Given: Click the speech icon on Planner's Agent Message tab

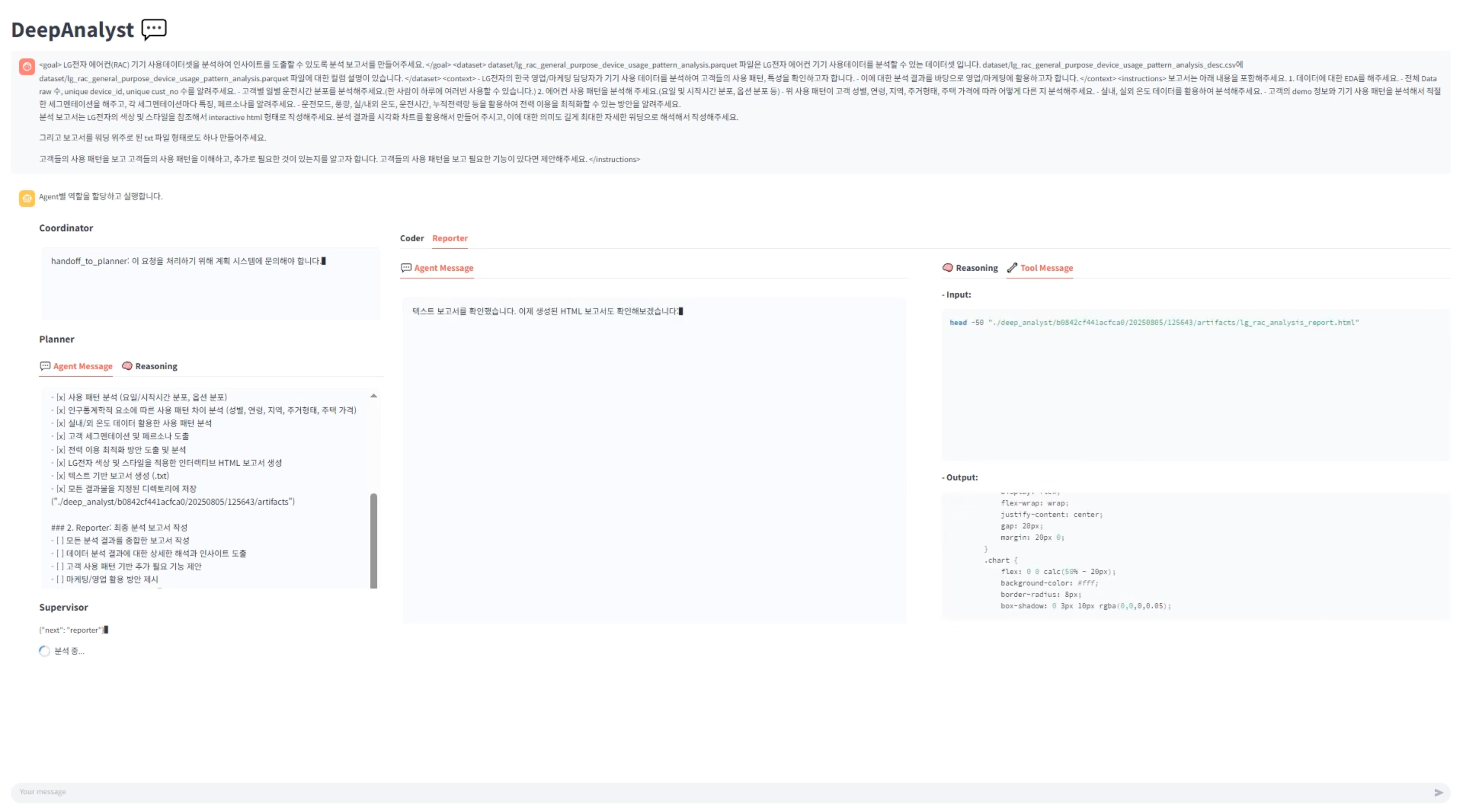Looking at the screenshot, I should pos(45,366).
